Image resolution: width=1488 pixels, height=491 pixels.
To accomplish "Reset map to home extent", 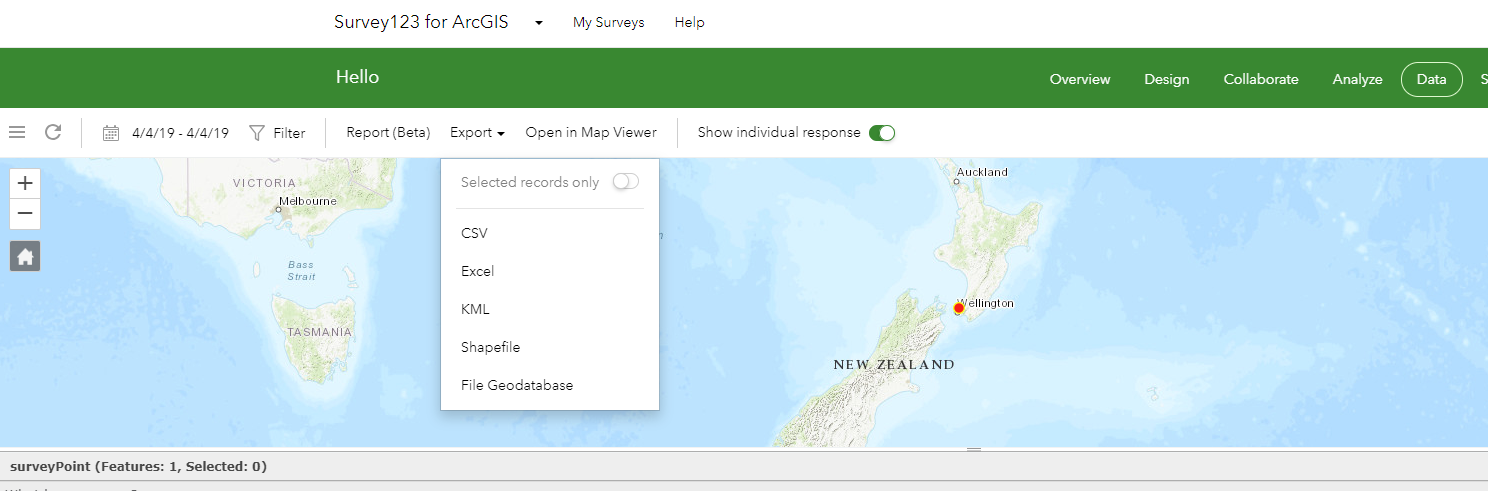I will [x=25, y=256].
